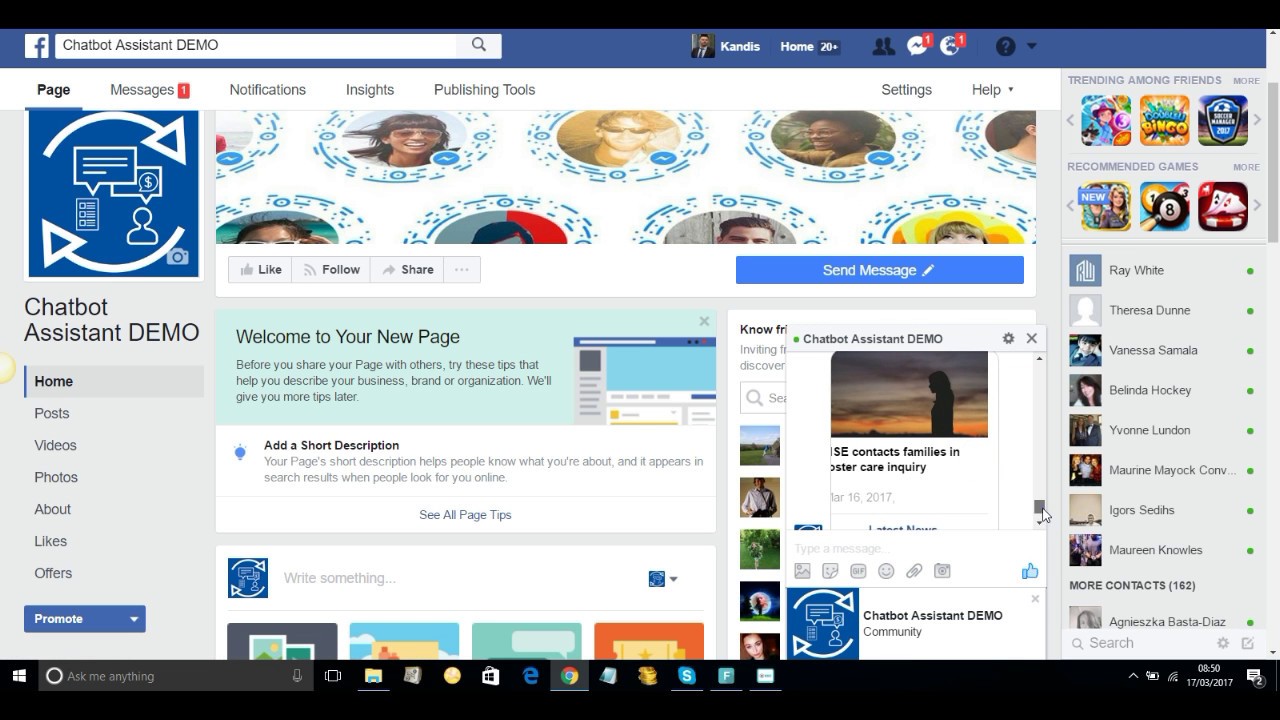
Task: Open the Notifications tab
Action: coord(267,90)
